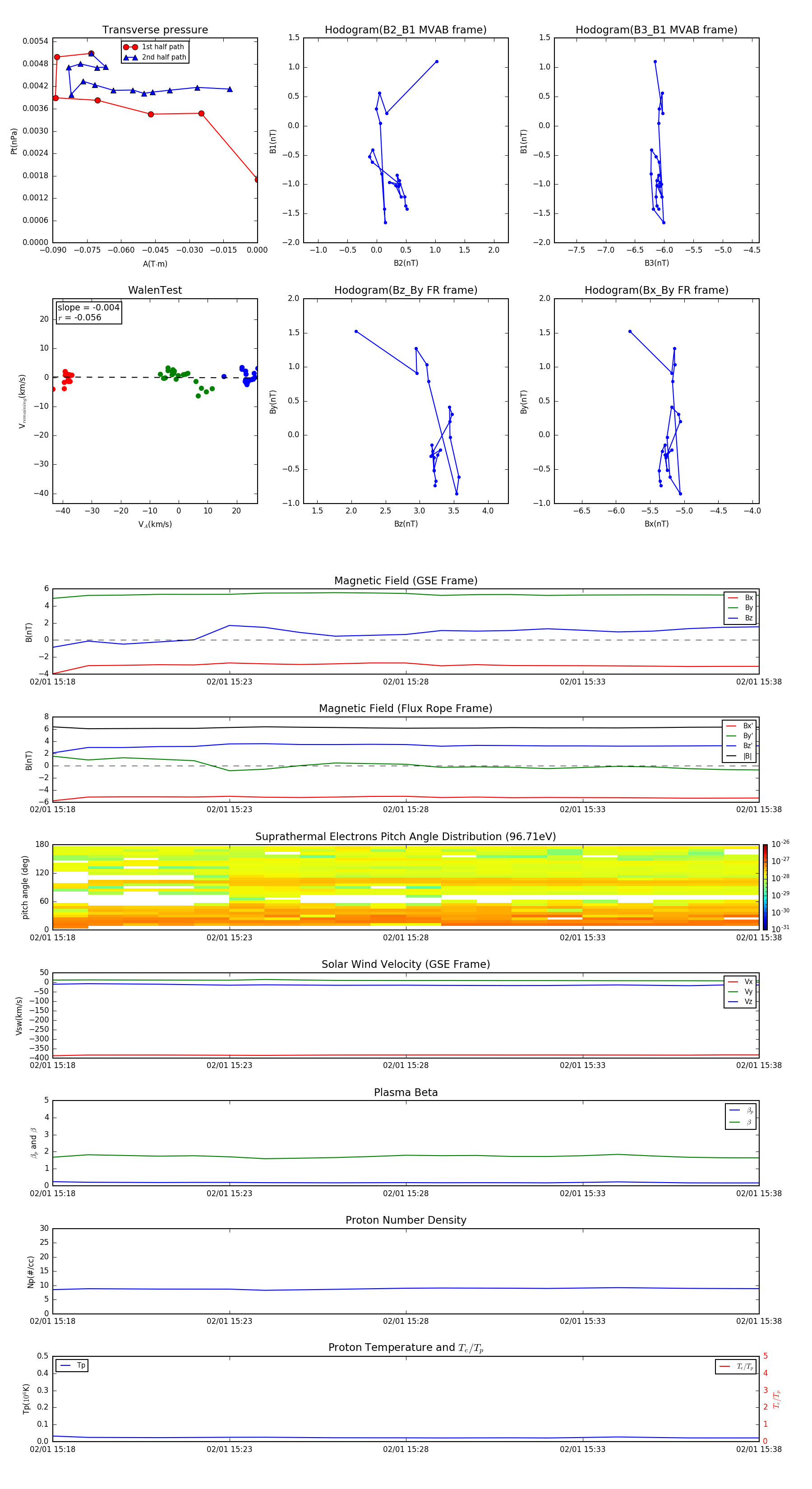Viewport: 812px width, 1489px height.
Task: Click '02/01 15:33' tick under proton density plot
Action: tap(582, 1321)
